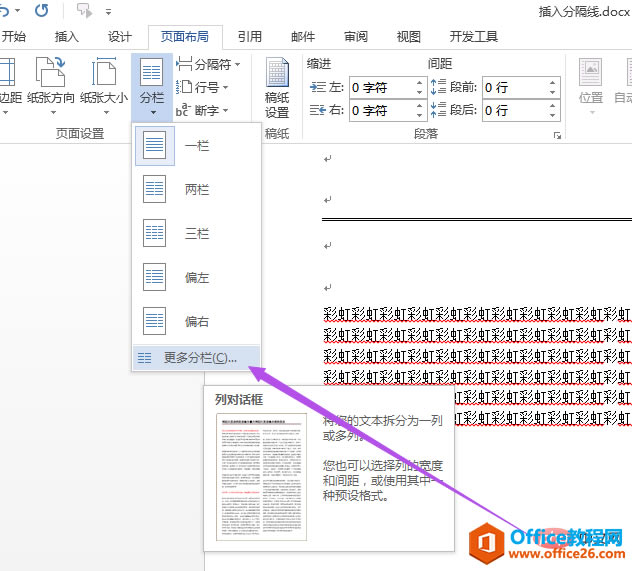Image resolution: width=632 pixels, height=571 pixels.
Task: Open the 分栏 columns button
Action: click(x=152, y=86)
